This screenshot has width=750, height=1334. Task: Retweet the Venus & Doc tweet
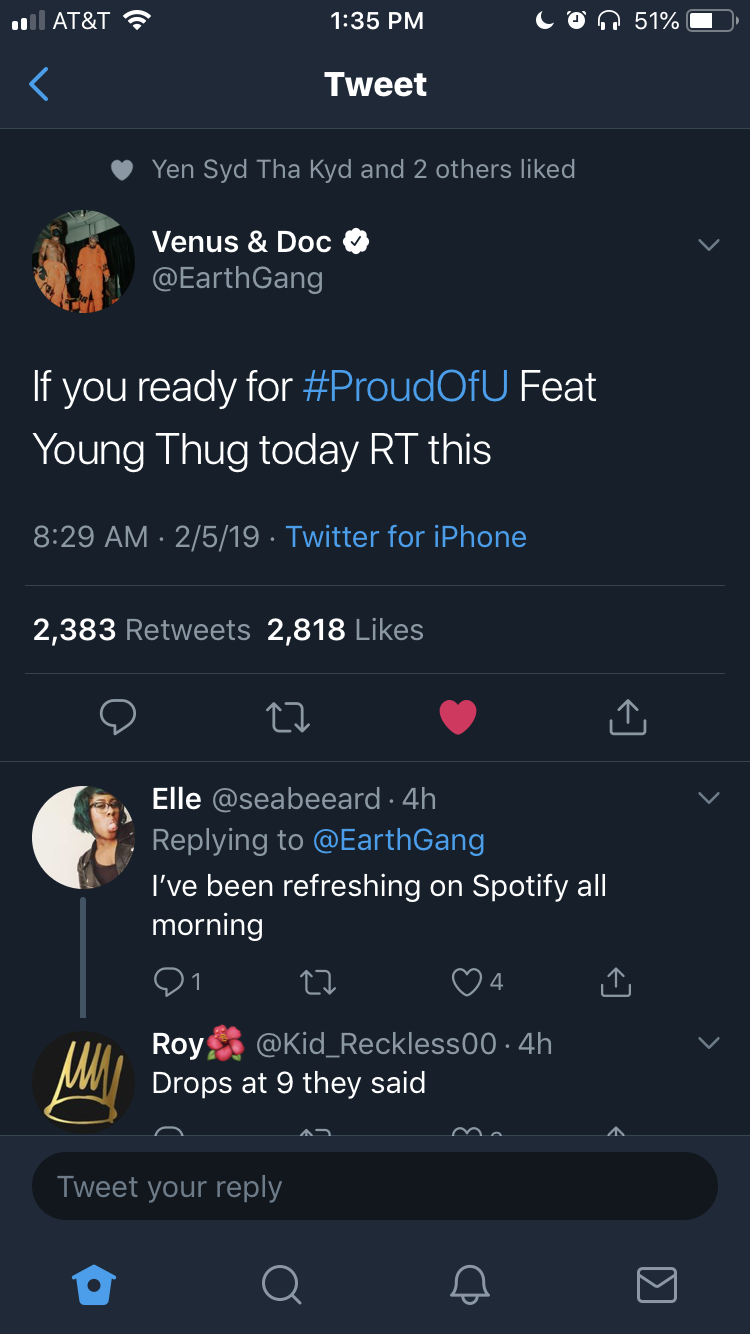click(288, 716)
